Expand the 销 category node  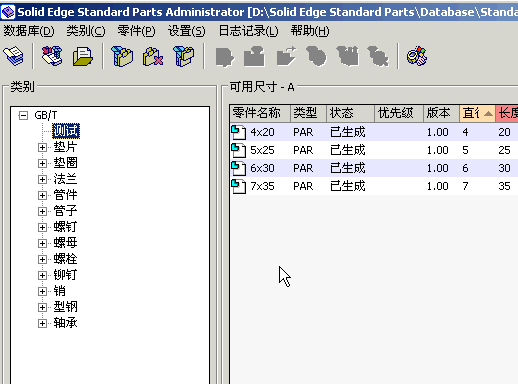click(42, 291)
